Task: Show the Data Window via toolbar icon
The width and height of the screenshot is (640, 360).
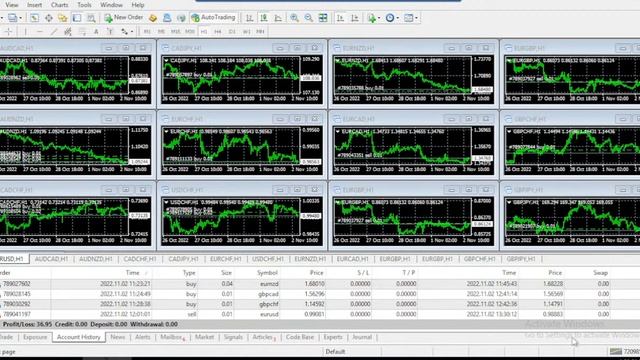Action: (x=49, y=18)
